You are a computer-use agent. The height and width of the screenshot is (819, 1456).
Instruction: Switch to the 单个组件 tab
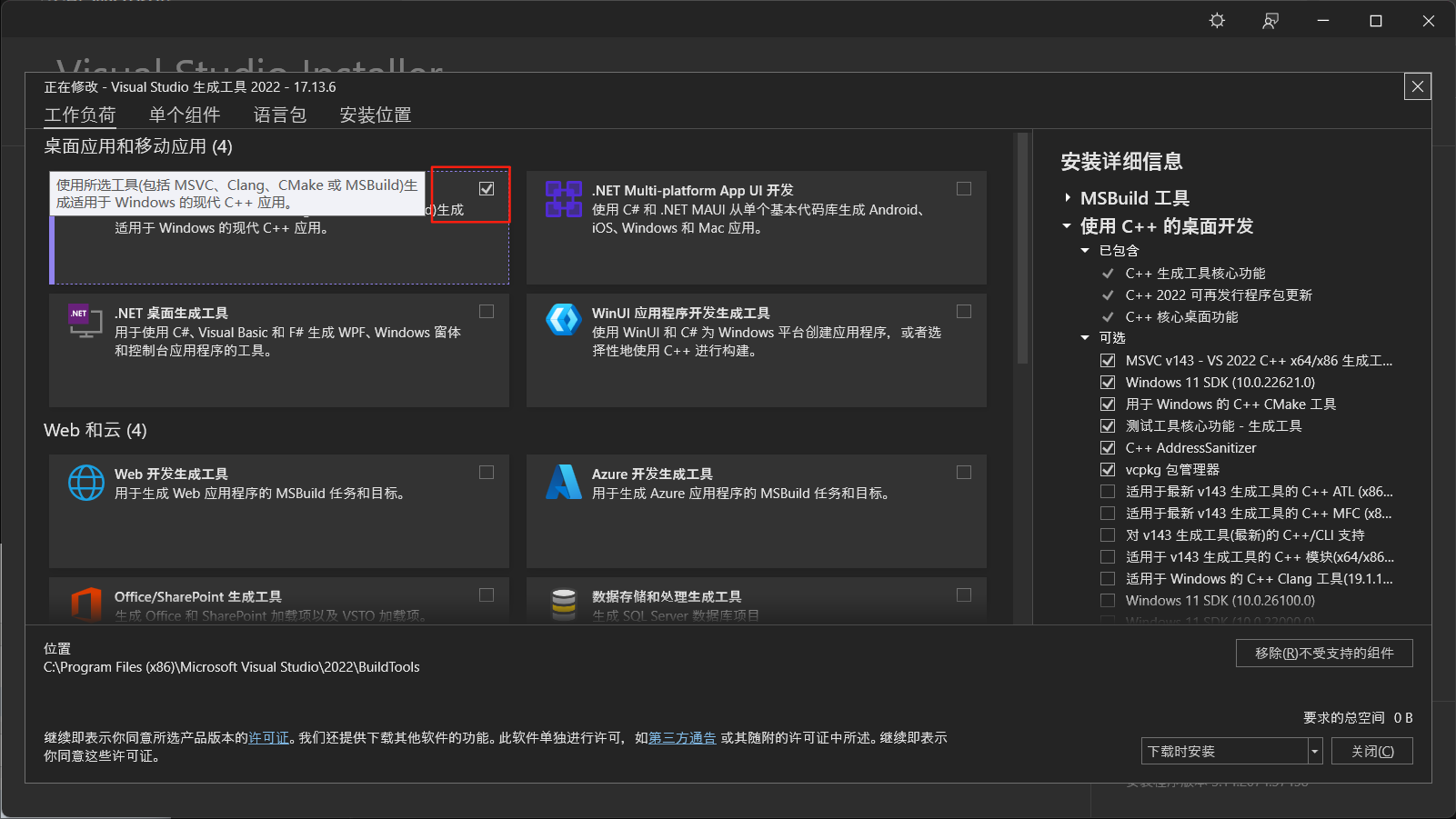click(186, 115)
